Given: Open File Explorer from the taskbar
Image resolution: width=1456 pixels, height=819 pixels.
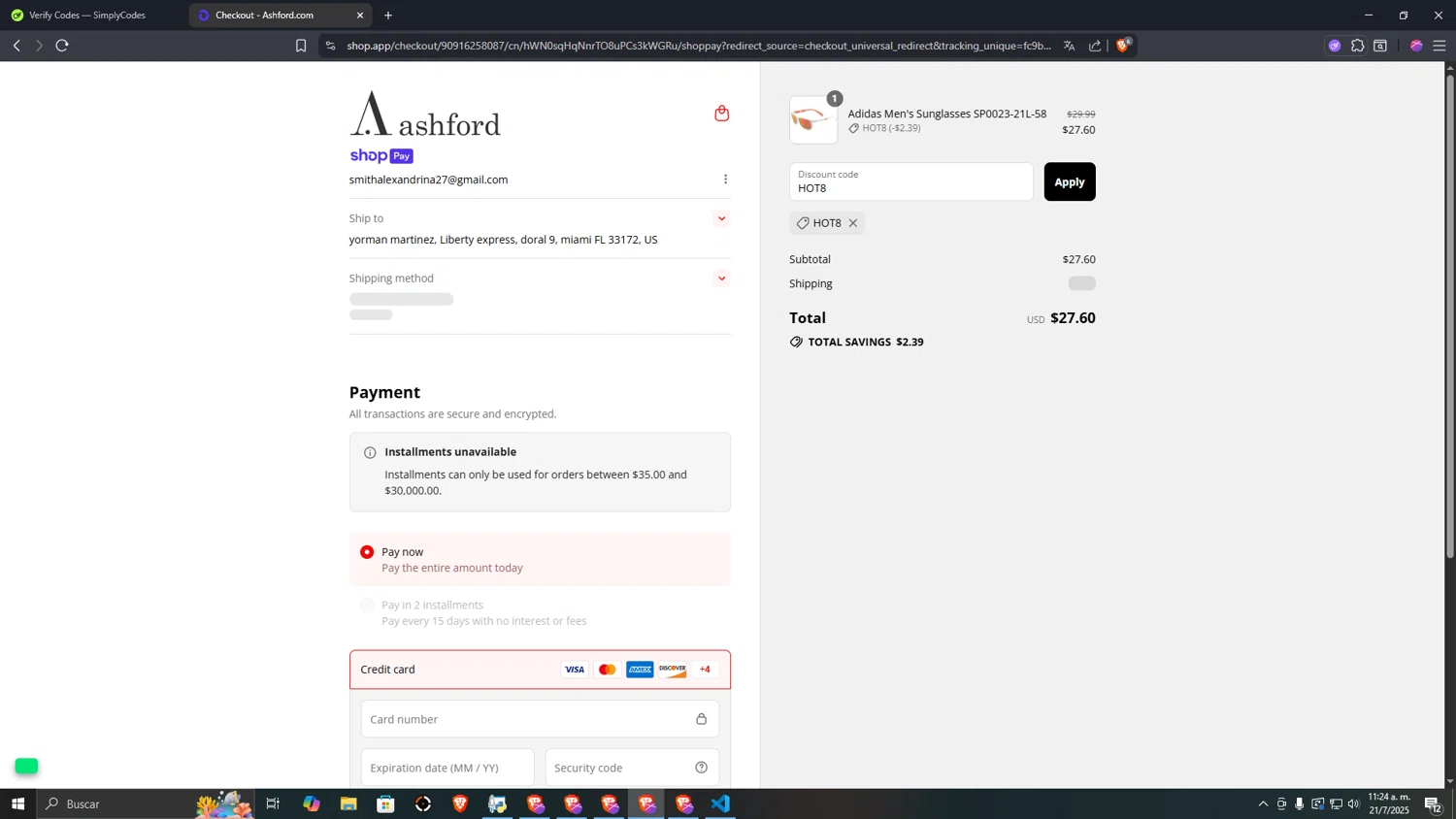Looking at the screenshot, I should point(348,804).
